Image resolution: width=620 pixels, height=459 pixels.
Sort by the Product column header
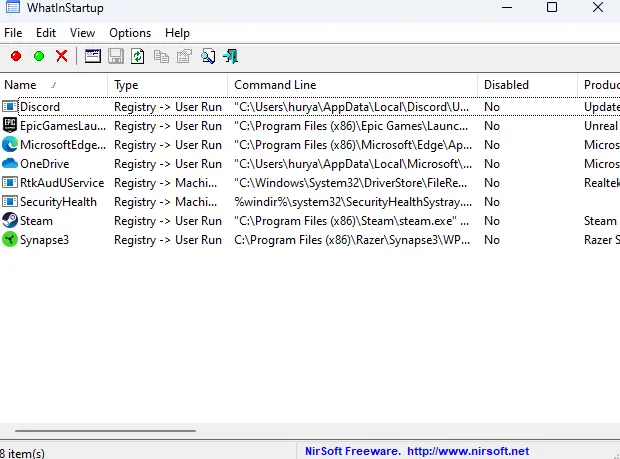pos(599,85)
